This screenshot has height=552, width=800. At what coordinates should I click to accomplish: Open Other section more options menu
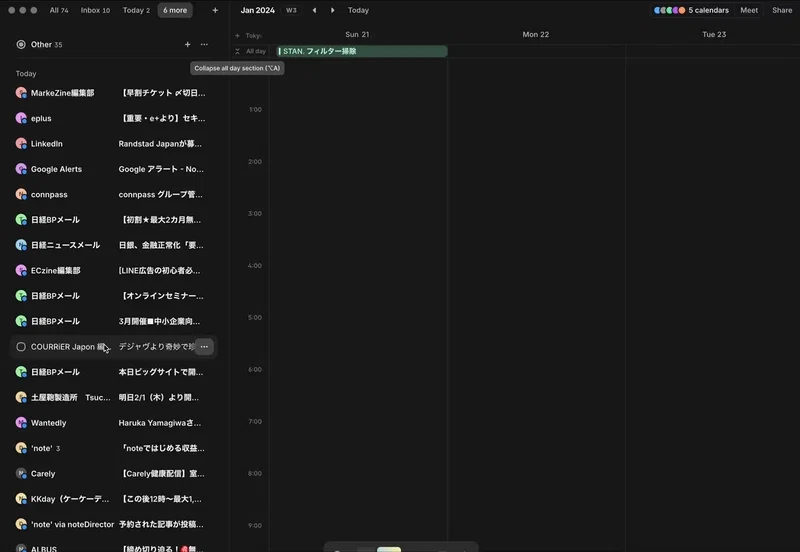point(204,44)
